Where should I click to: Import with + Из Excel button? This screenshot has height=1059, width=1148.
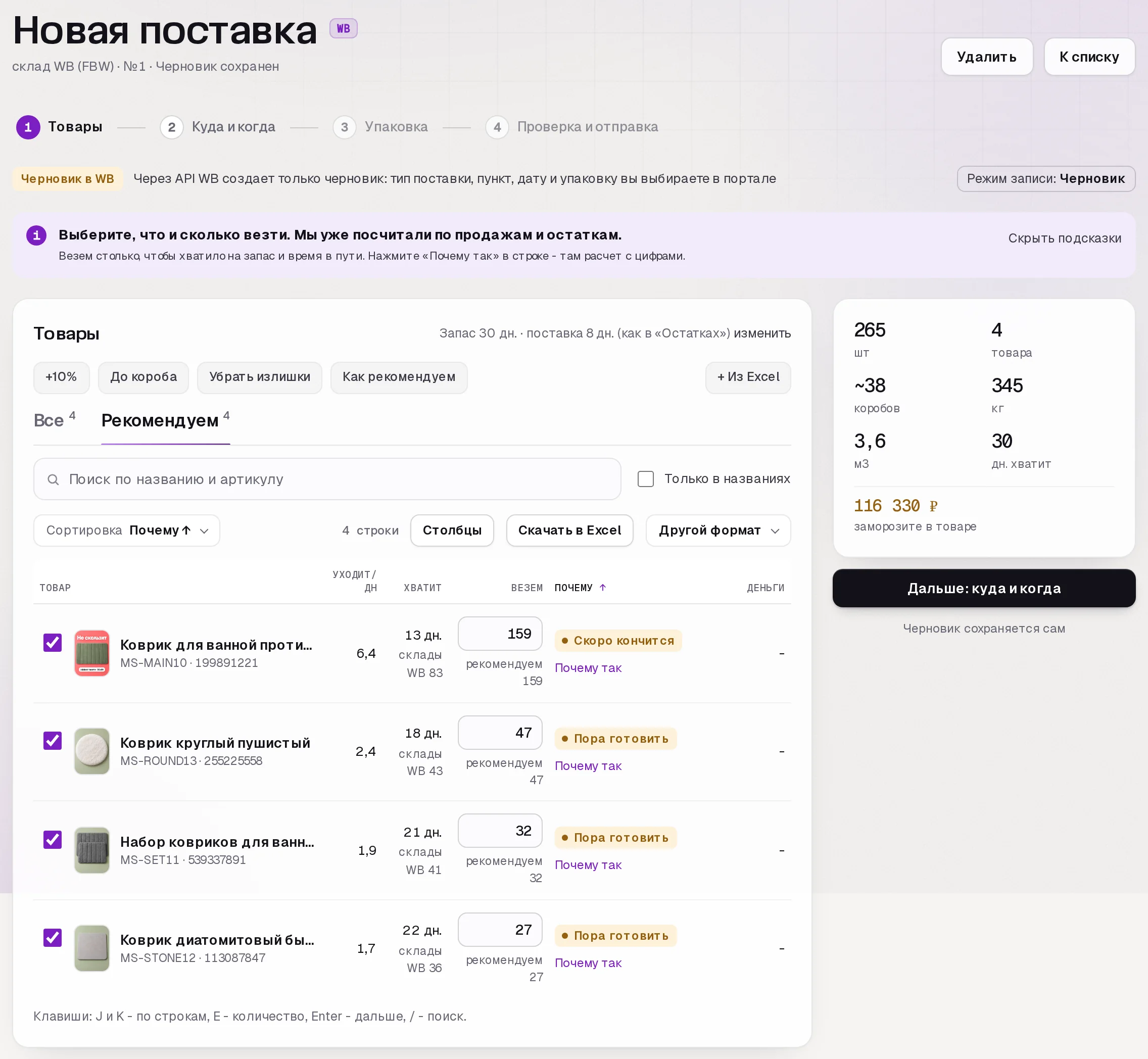pyautogui.click(x=748, y=377)
